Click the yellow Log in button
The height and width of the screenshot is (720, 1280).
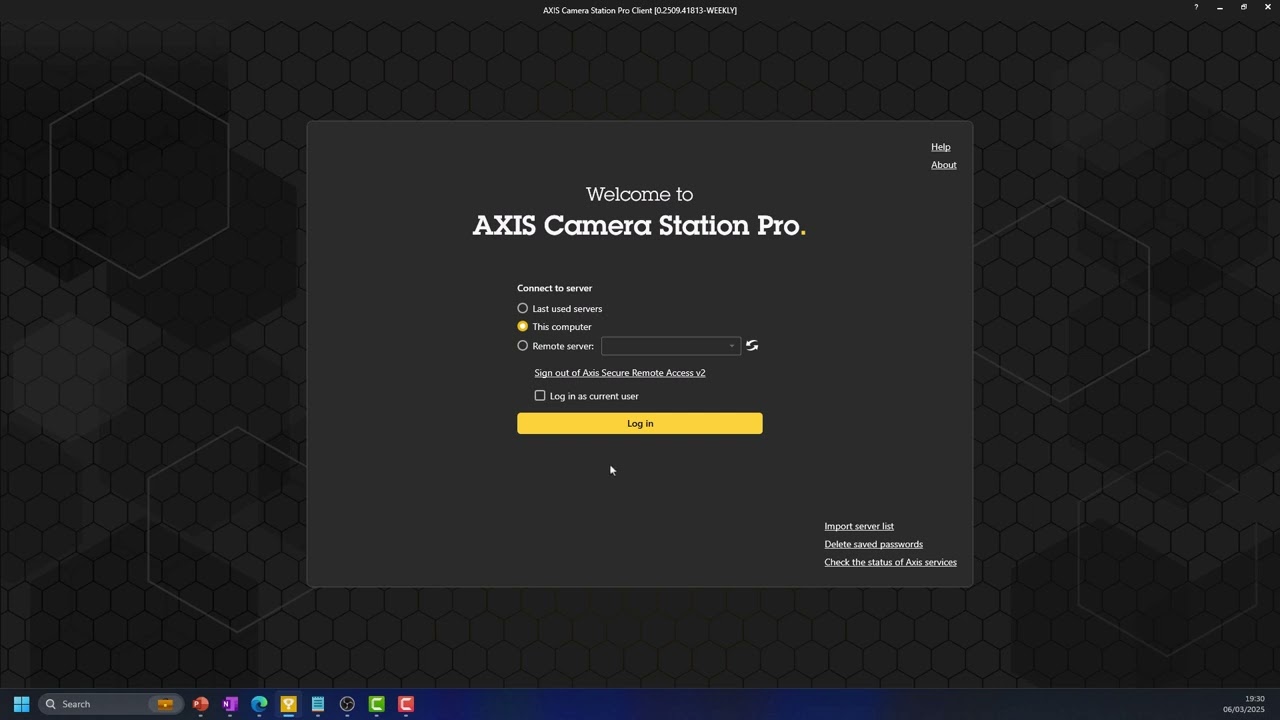pyautogui.click(x=640, y=423)
